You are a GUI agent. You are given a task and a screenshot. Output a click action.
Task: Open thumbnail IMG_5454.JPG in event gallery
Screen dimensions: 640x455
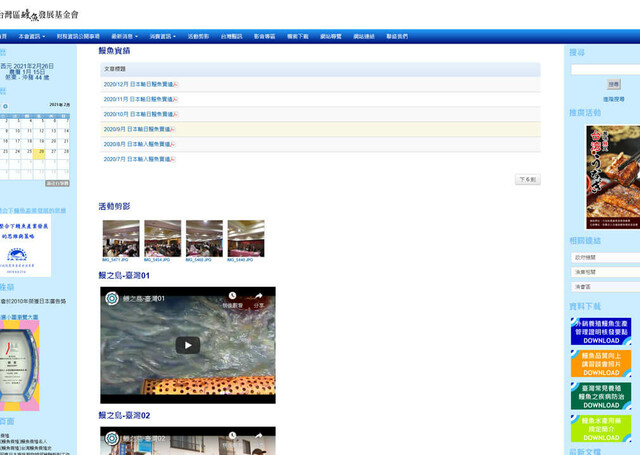pyautogui.click(x=162, y=239)
